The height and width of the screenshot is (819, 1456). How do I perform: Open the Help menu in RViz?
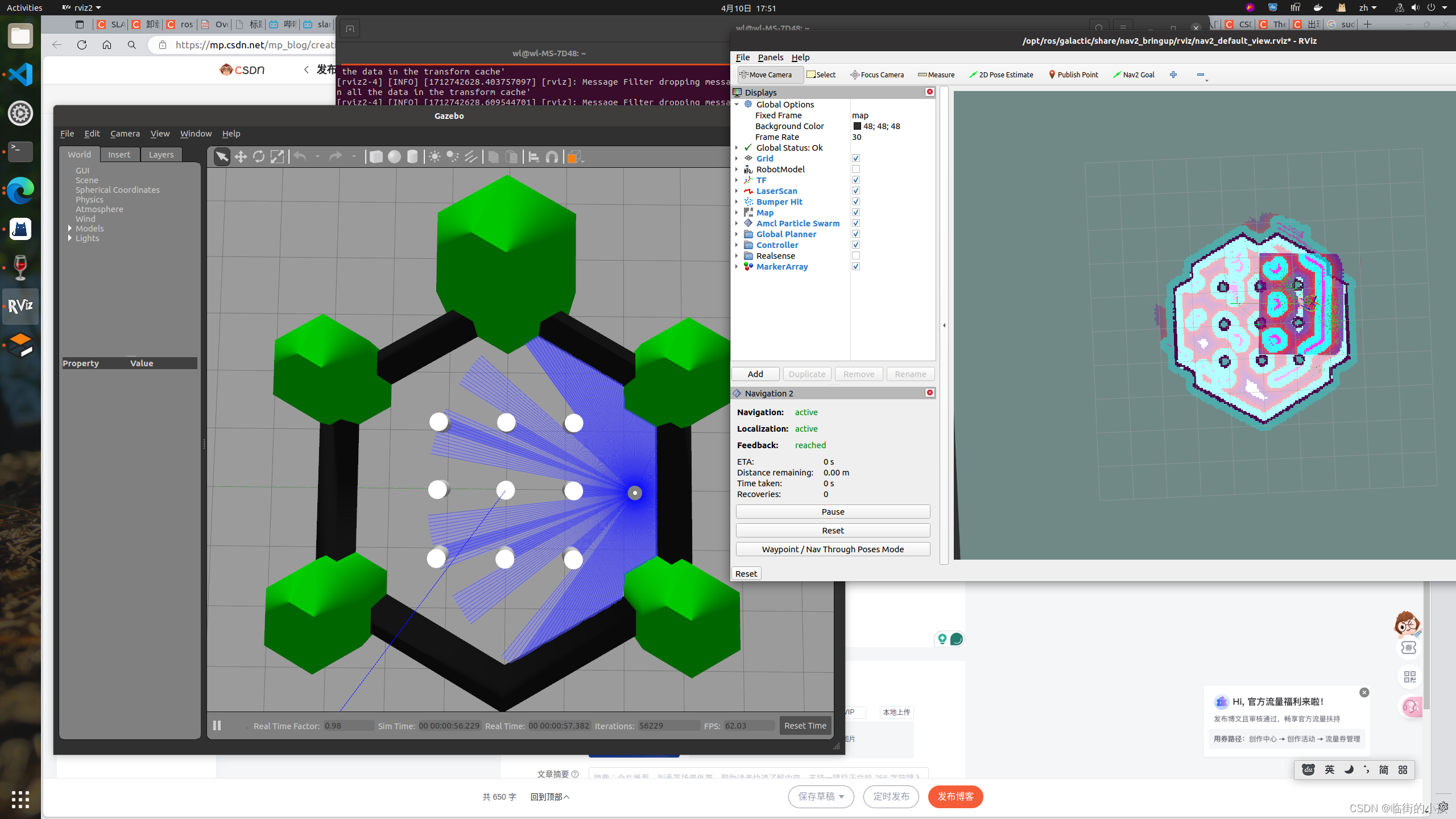pyautogui.click(x=800, y=57)
